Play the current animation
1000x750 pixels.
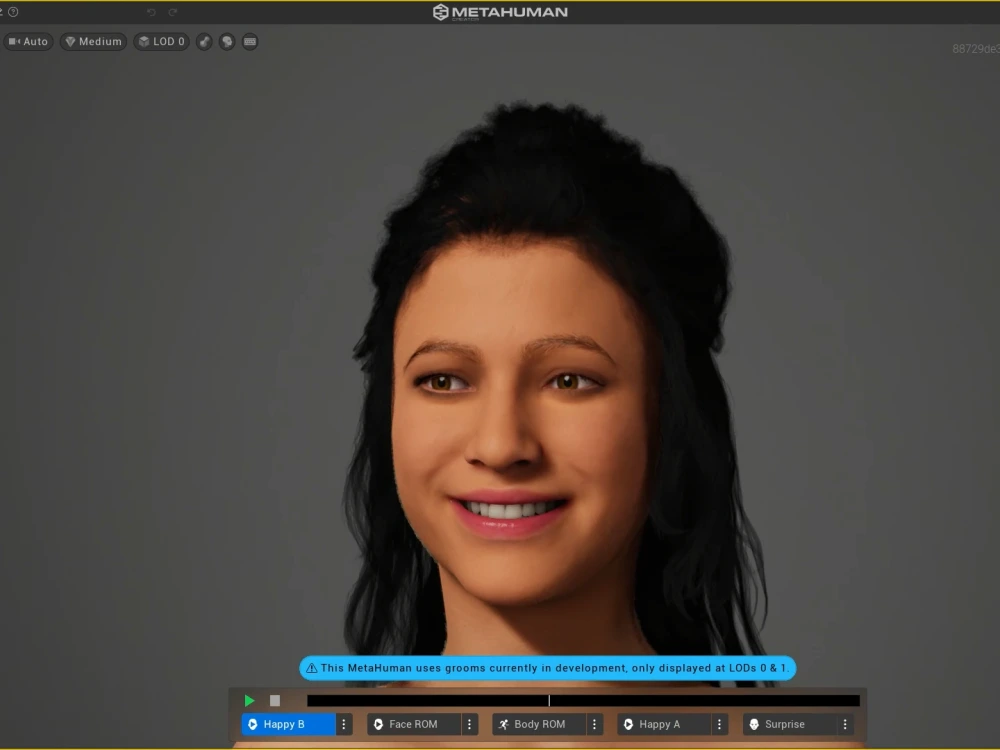coord(250,700)
